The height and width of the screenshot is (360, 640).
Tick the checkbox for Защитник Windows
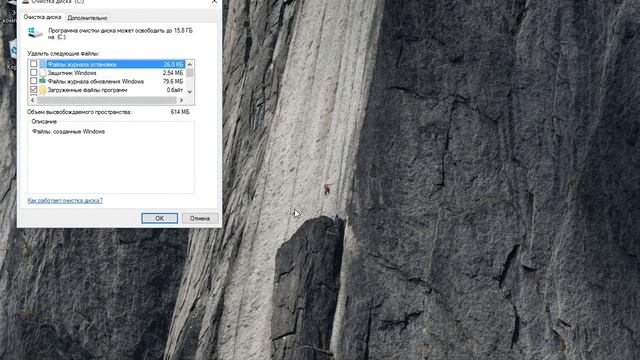coord(33,73)
